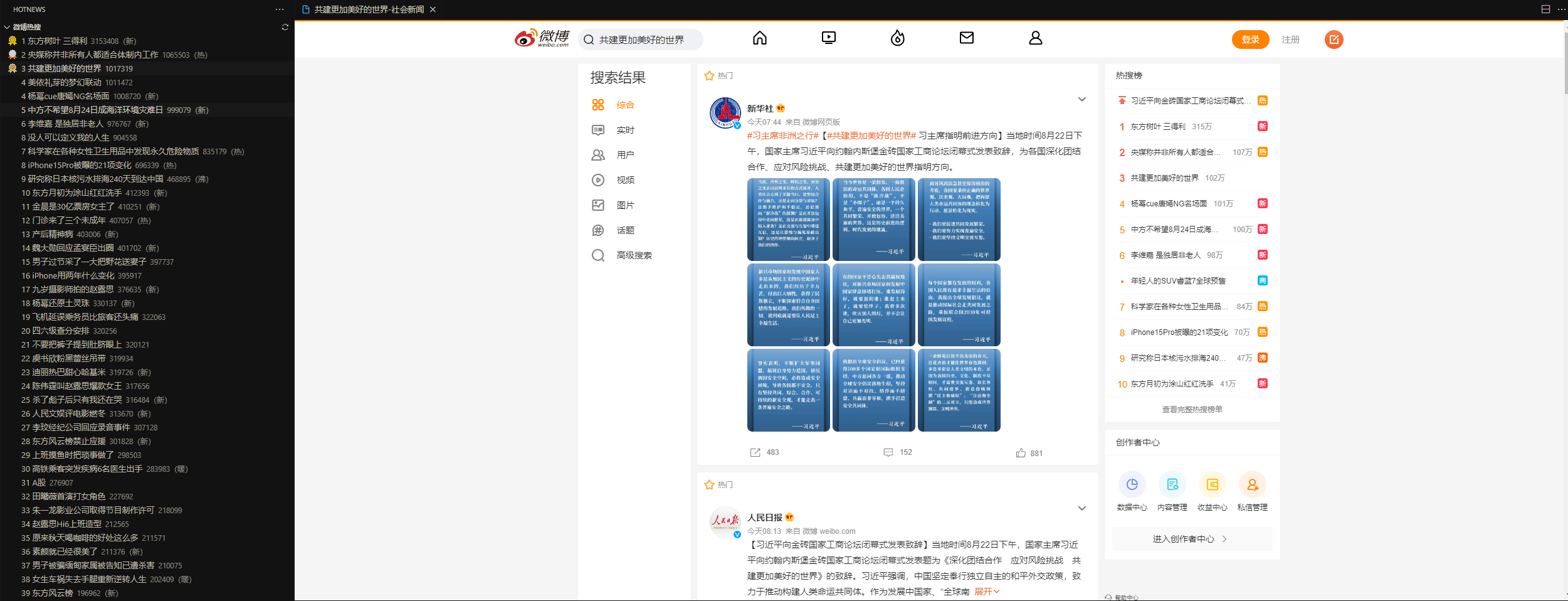Screen dimensions: 1568x601
Task: Open the user profile icon
Action: pyautogui.click(x=1035, y=38)
